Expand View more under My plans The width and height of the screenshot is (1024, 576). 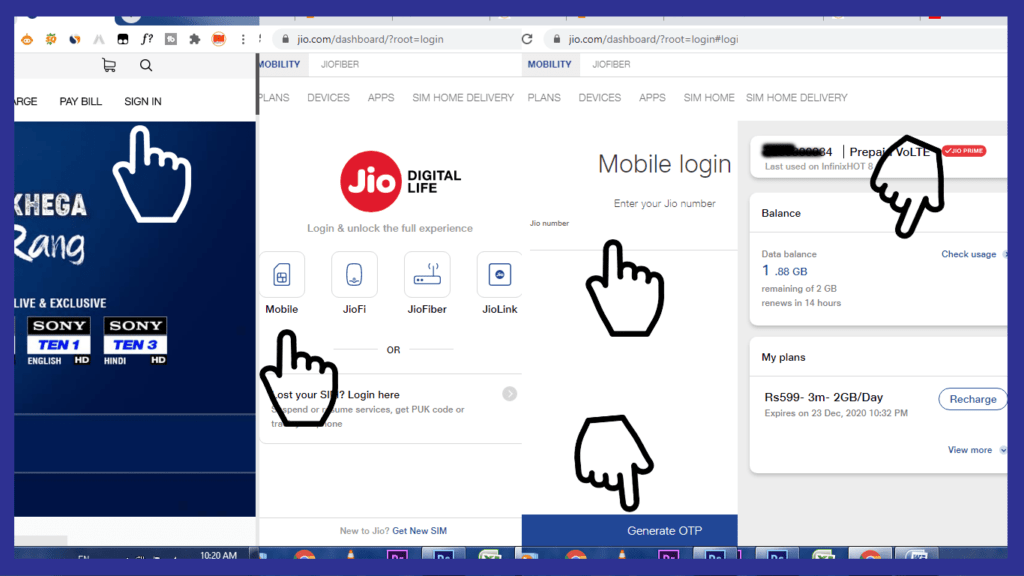968,450
